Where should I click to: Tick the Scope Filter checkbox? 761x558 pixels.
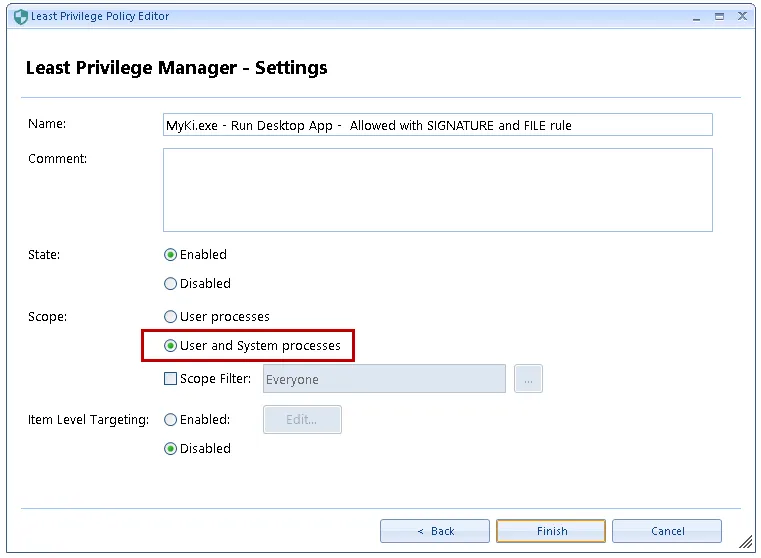click(x=171, y=379)
